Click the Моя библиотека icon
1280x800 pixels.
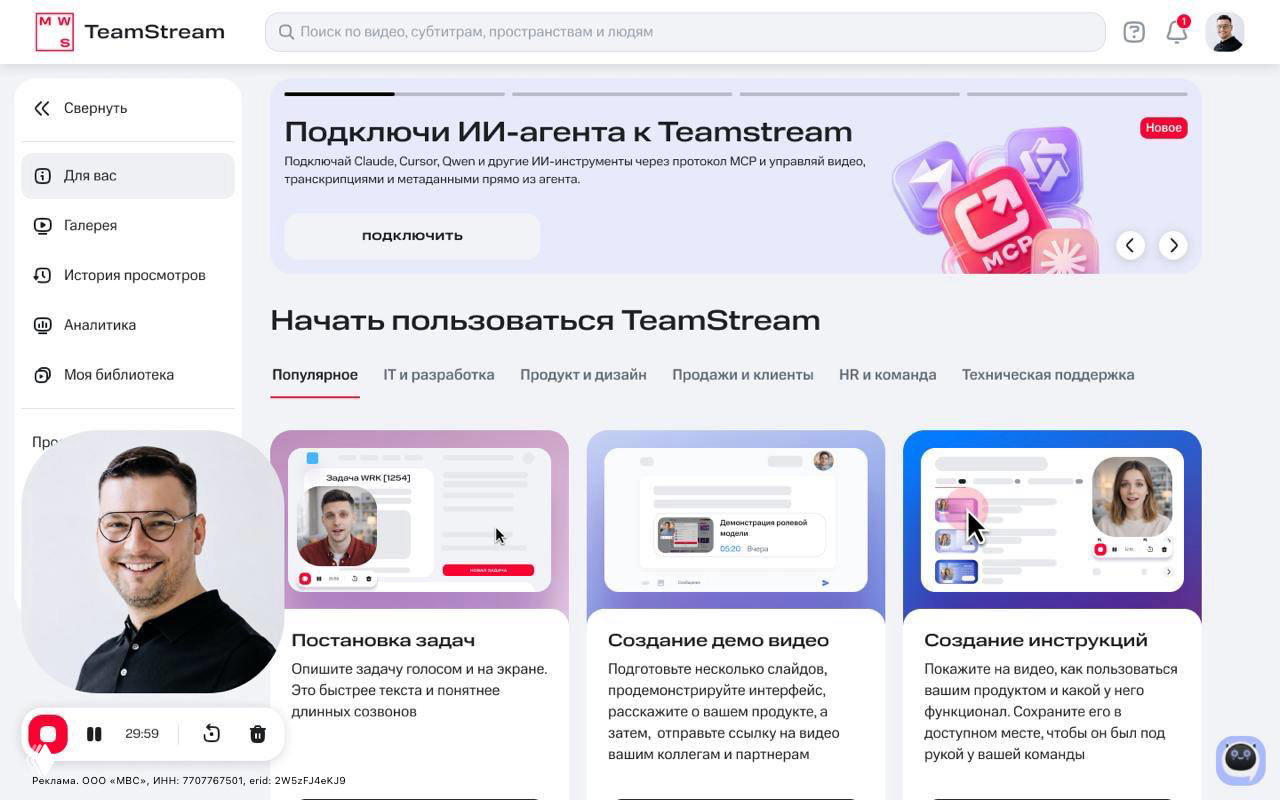pyautogui.click(x=42, y=375)
